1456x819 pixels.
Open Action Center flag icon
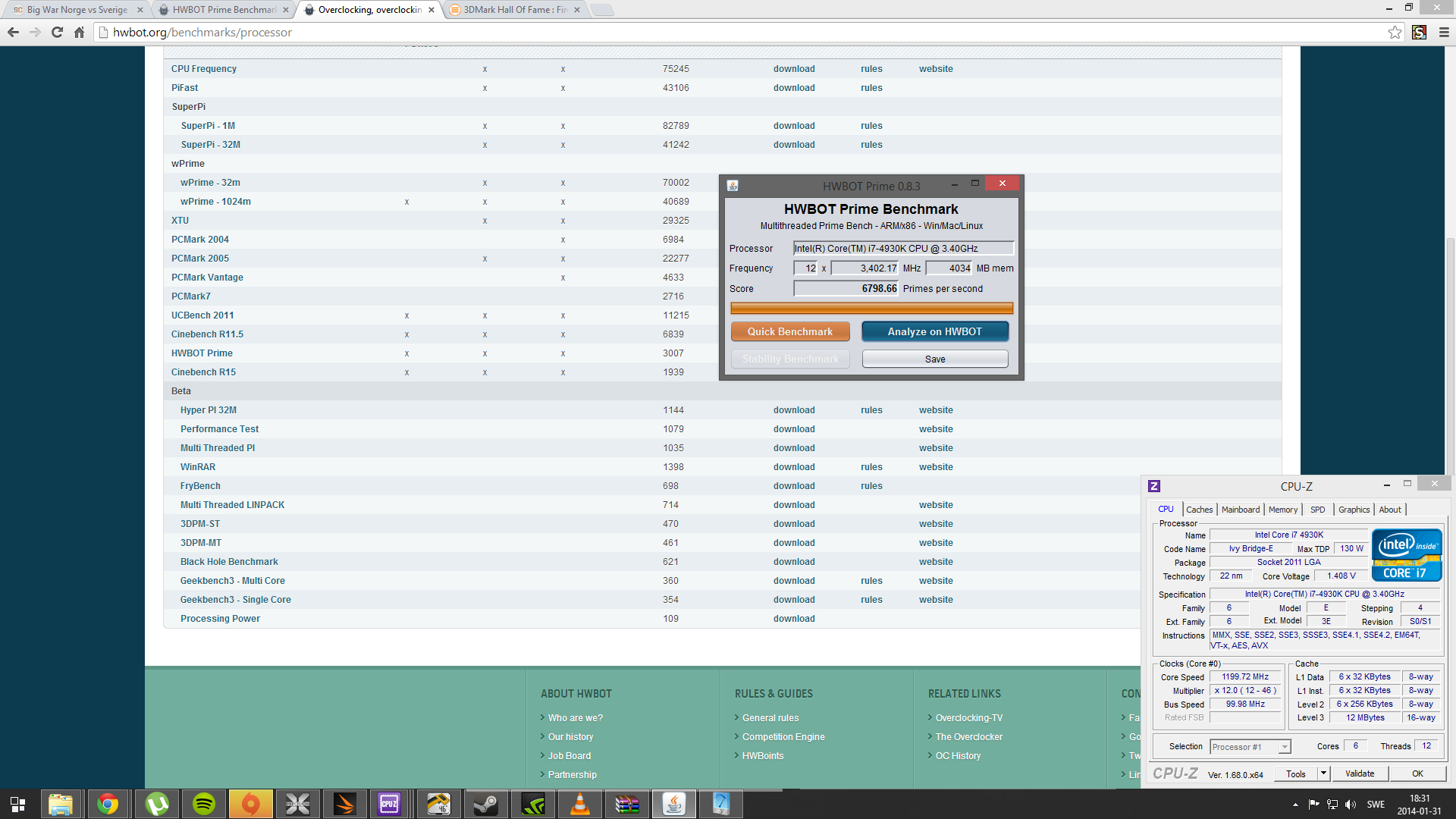tap(1314, 804)
